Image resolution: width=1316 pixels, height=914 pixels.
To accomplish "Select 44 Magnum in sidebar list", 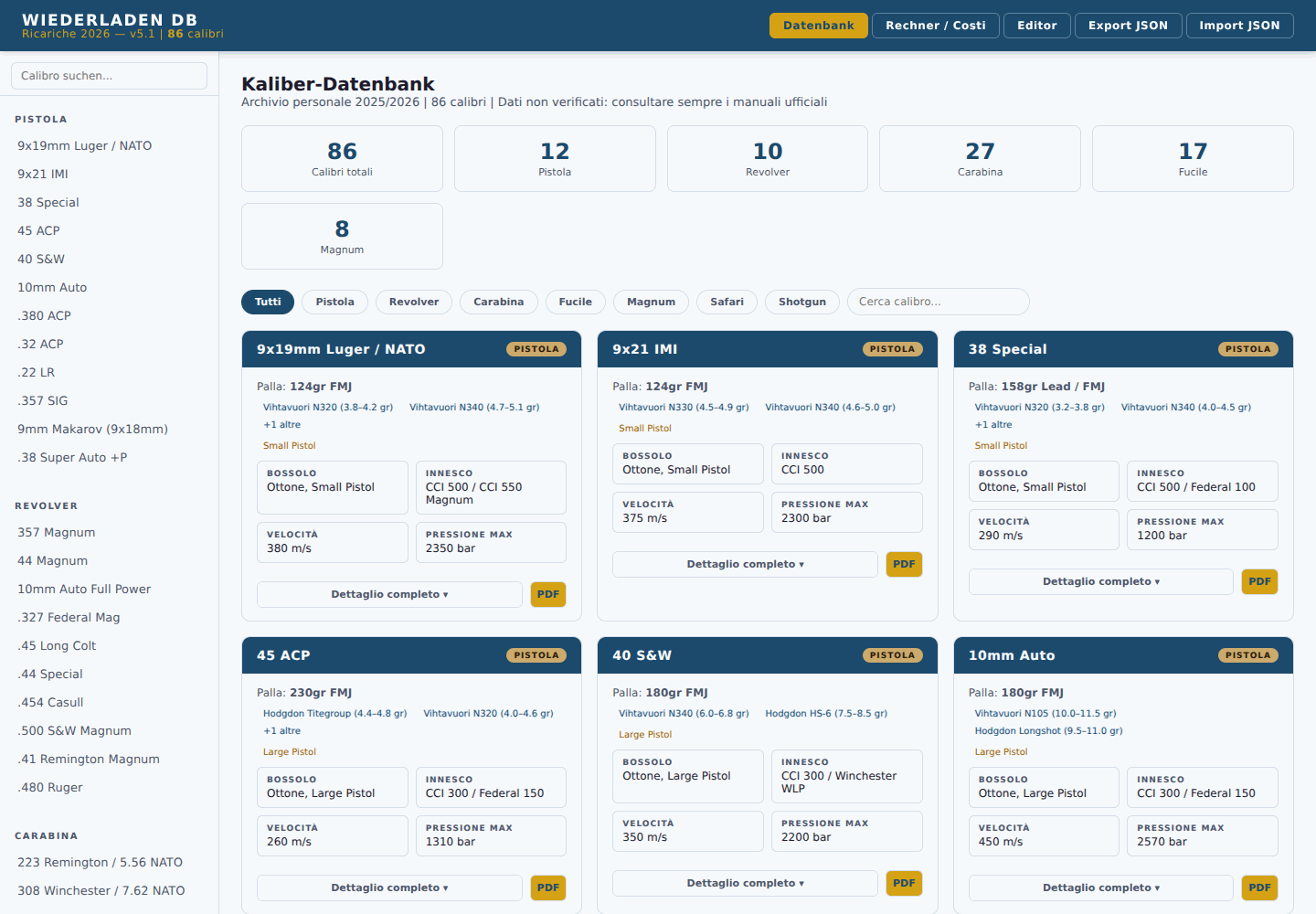I will [x=109, y=560].
